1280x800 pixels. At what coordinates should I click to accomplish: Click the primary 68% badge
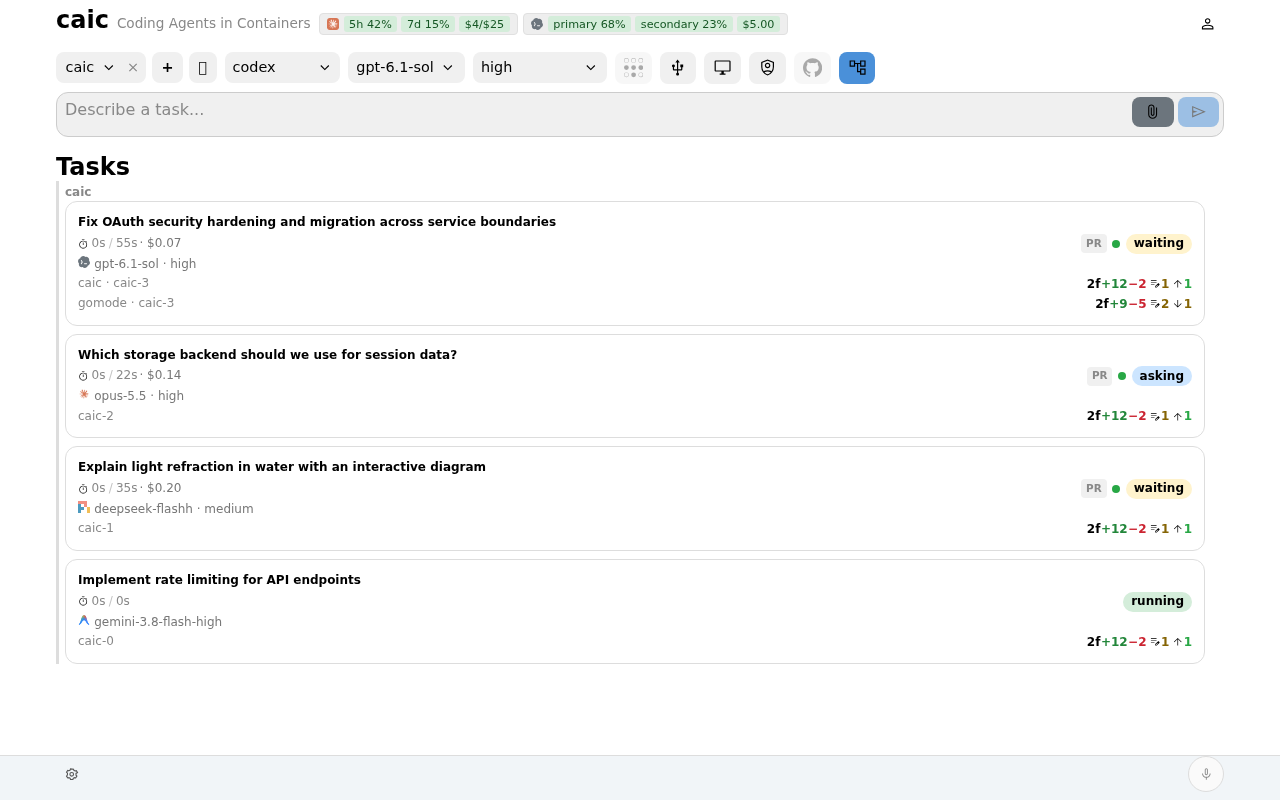589,24
